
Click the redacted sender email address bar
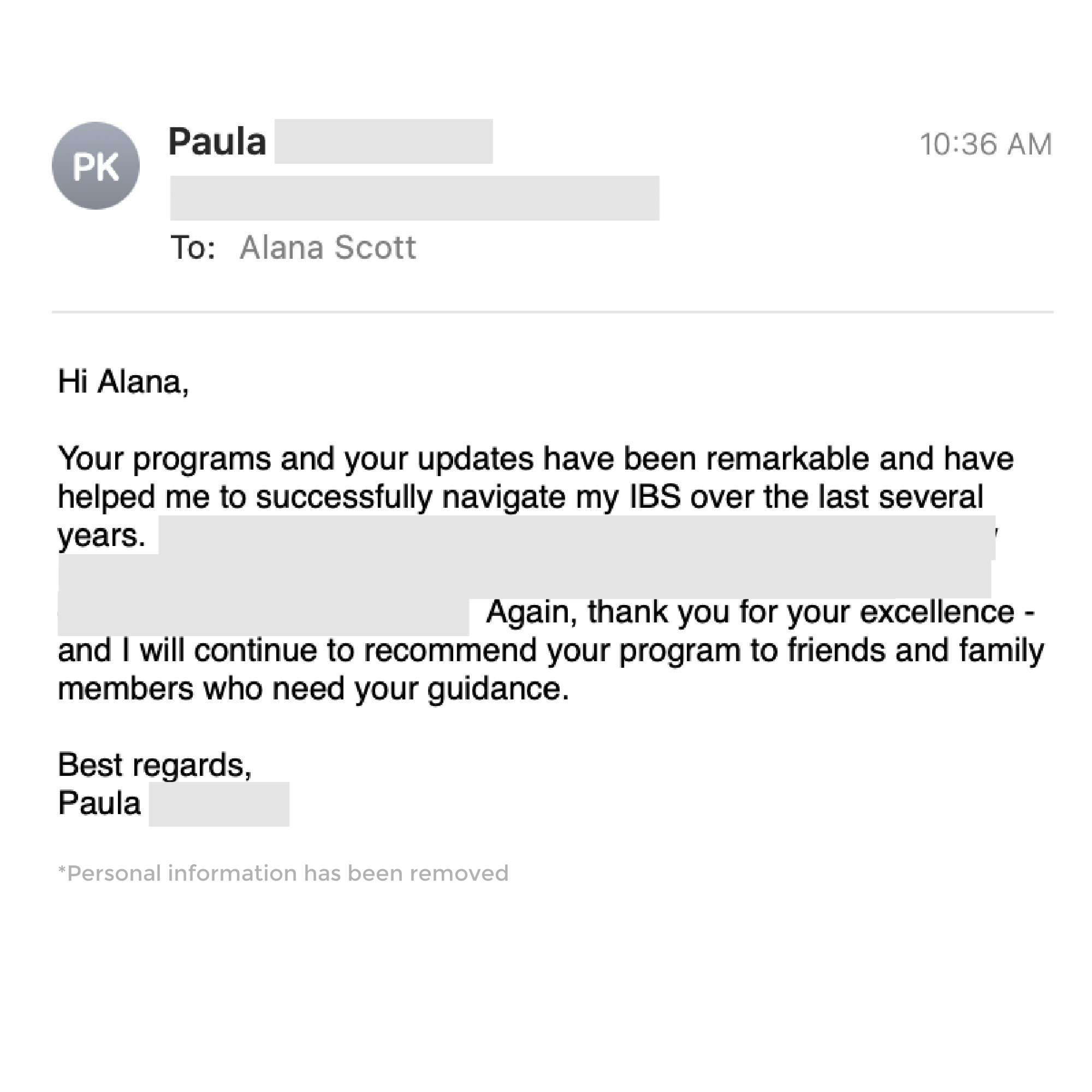[x=414, y=198]
